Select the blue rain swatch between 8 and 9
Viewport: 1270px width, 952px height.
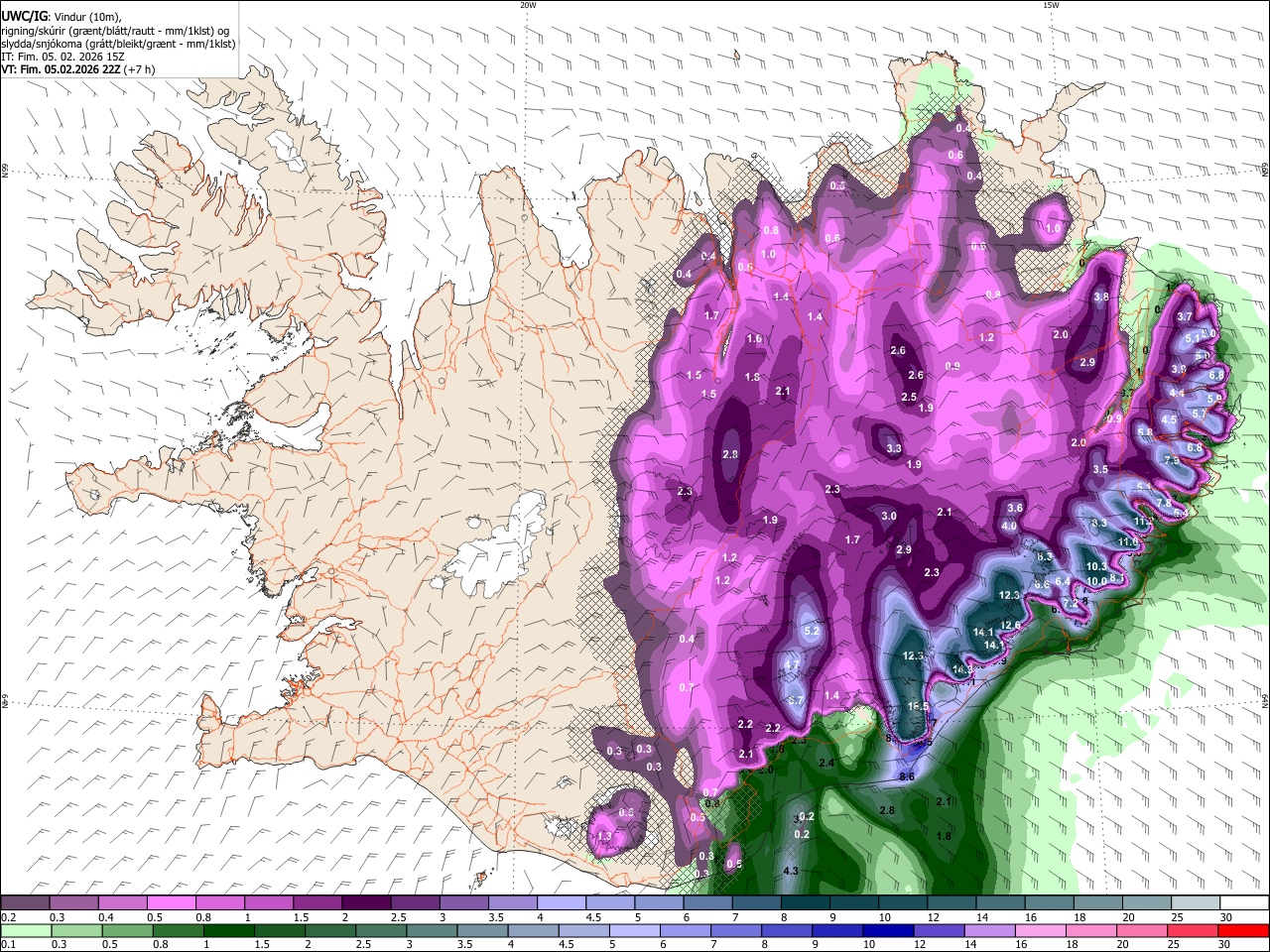[787, 931]
